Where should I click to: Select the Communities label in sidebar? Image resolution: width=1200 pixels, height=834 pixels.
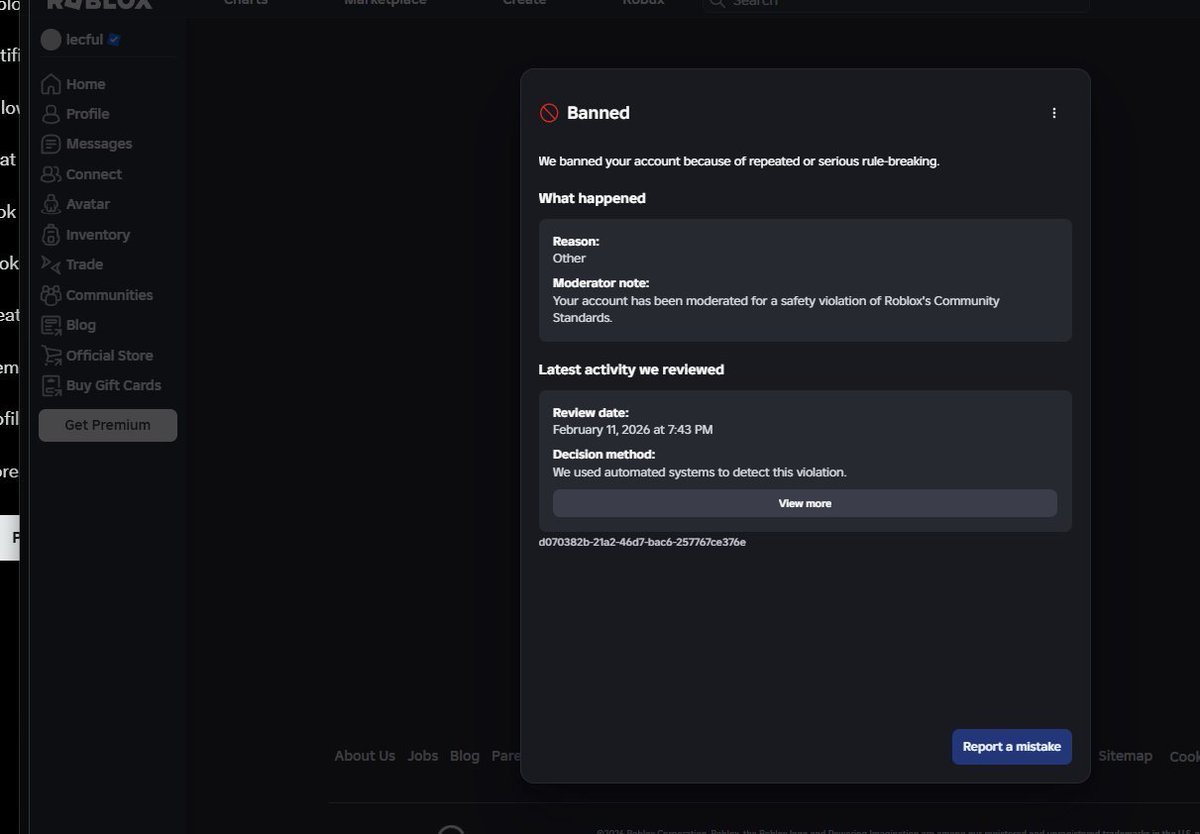[x=110, y=295]
